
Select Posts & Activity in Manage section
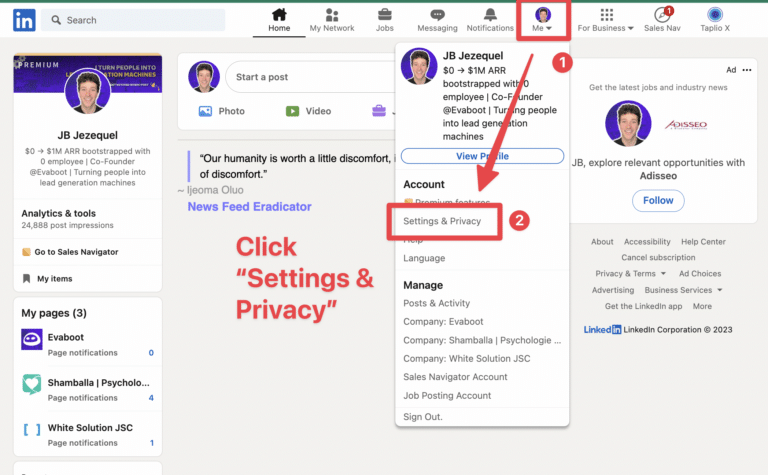(x=436, y=303)
